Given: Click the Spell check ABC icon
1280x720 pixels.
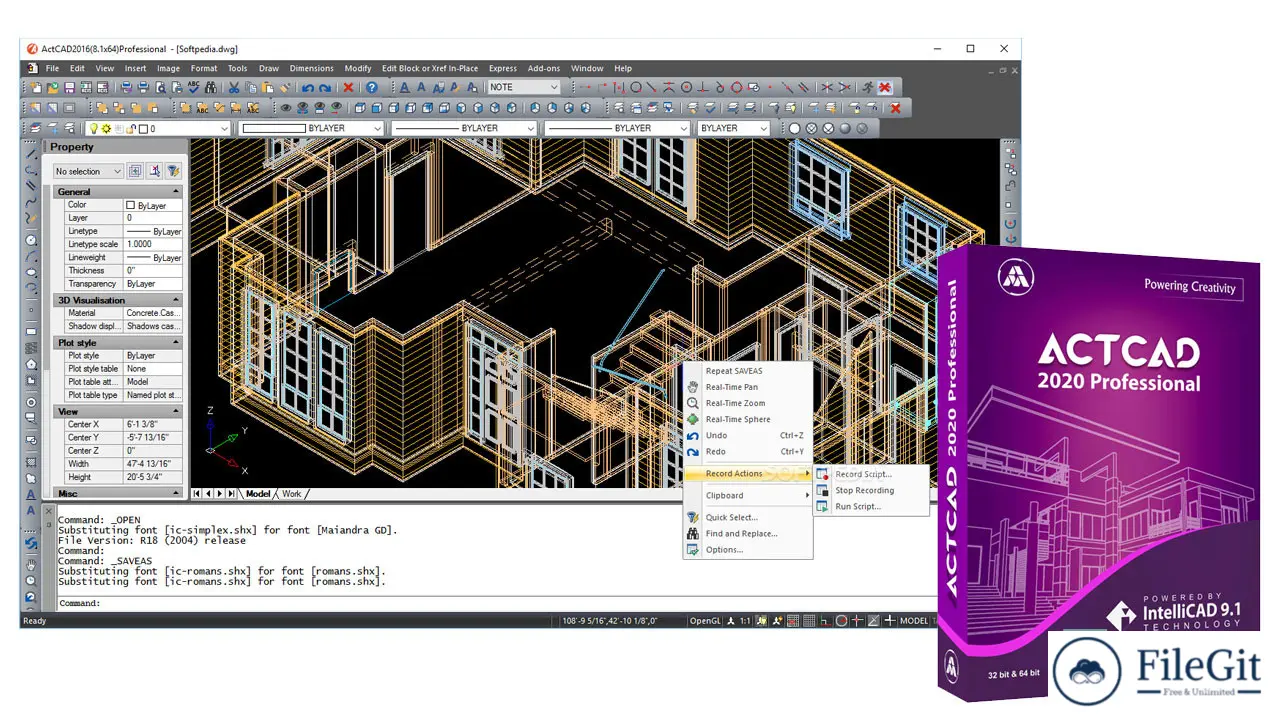Looking at the screenshot, I should 194,87.
